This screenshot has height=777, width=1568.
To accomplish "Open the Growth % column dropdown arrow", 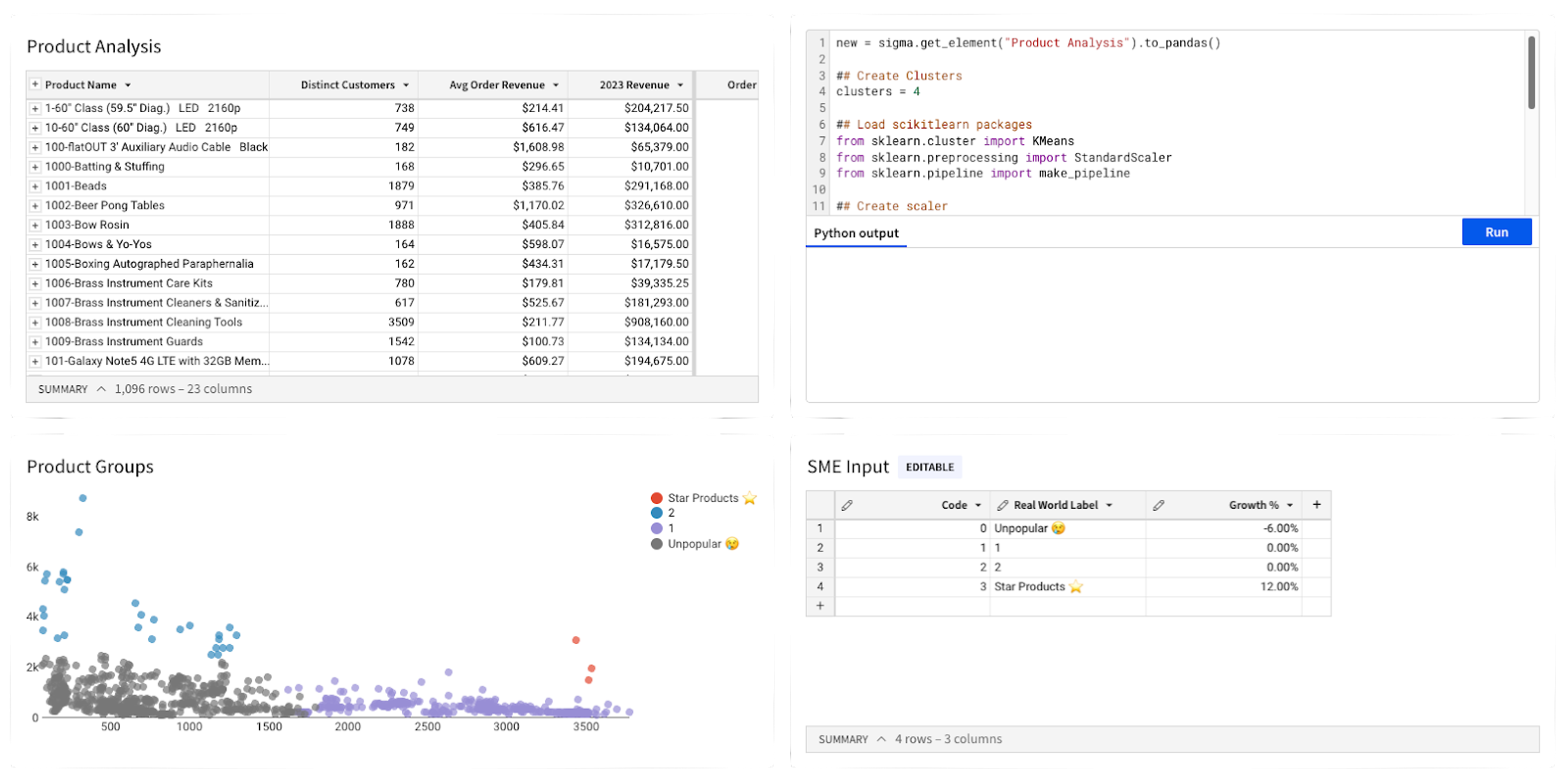I will coord(1290,505).
